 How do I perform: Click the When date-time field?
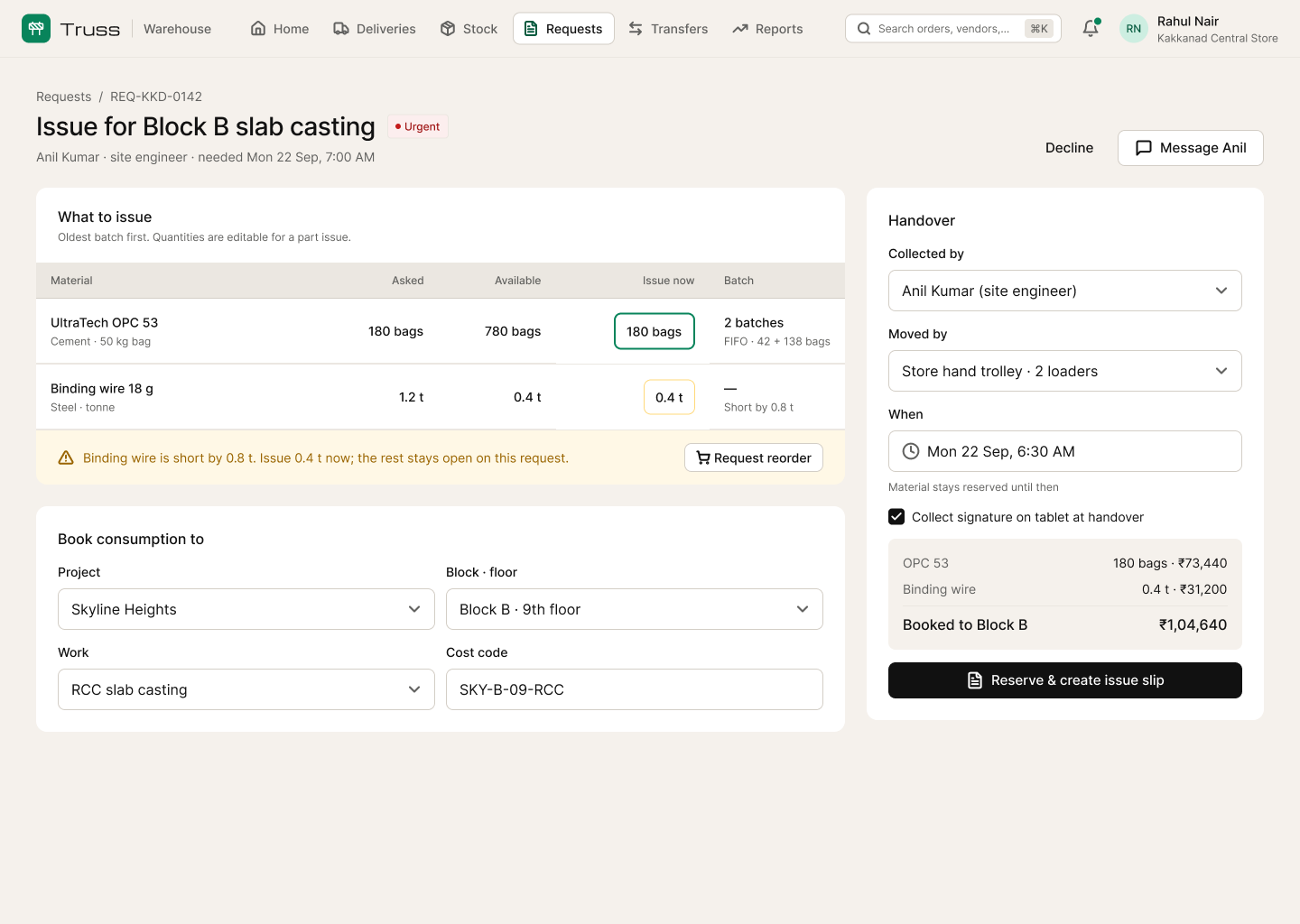pyautogui.click(x=1065, y=451)
